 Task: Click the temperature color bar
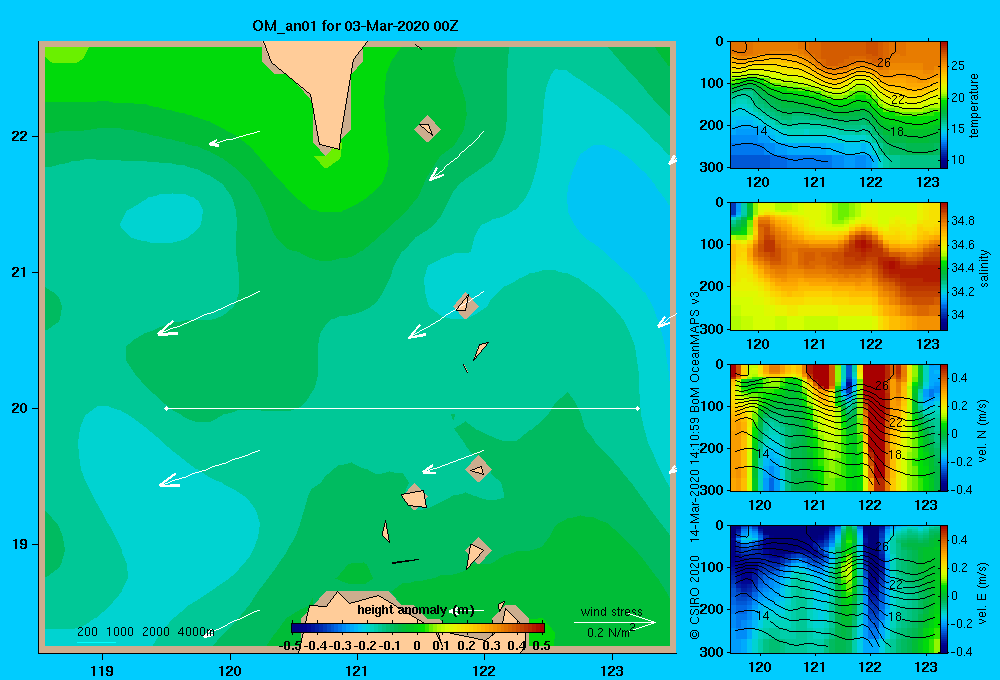pos(944,105)
